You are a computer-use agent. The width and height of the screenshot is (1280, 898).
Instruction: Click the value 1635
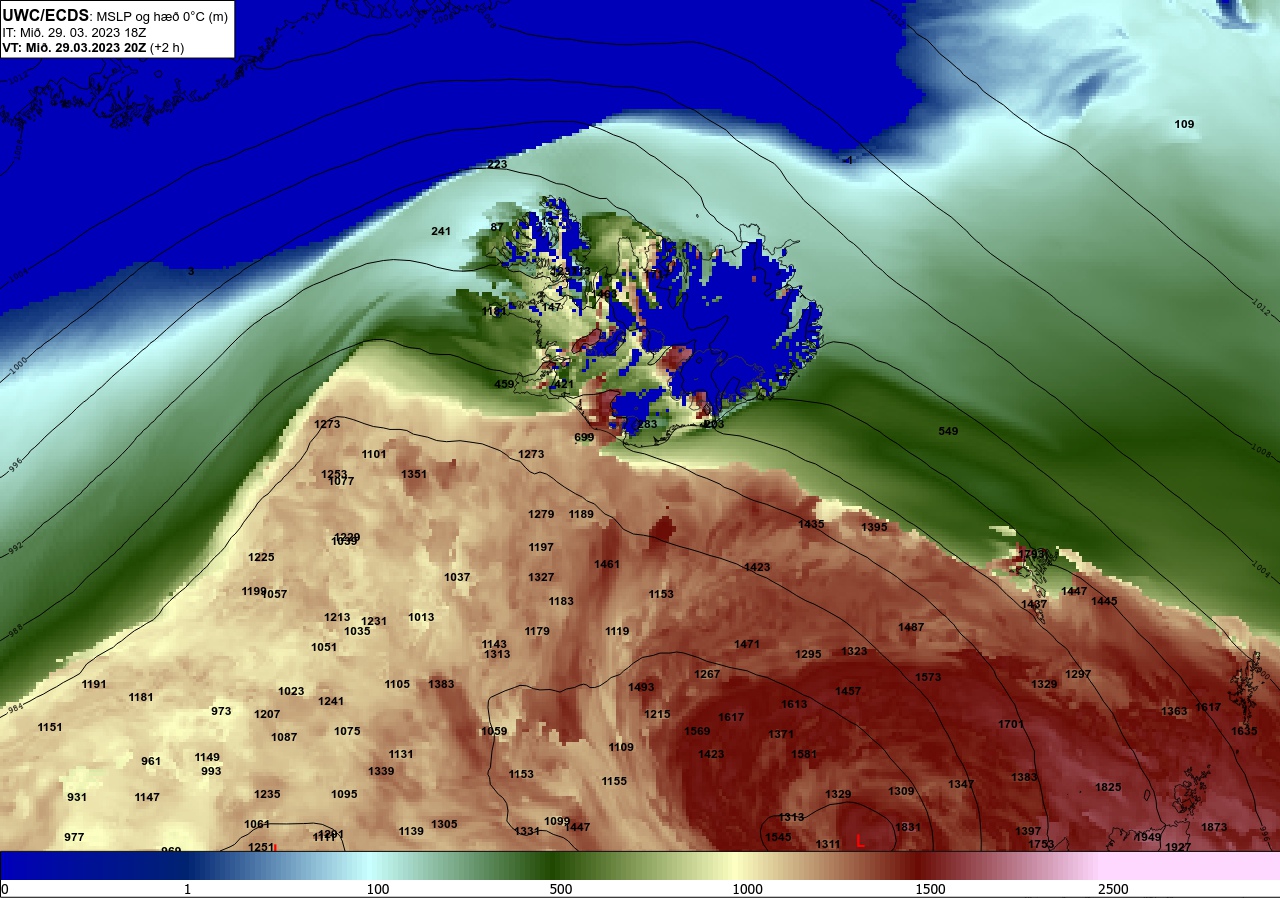pos(1244,731)
